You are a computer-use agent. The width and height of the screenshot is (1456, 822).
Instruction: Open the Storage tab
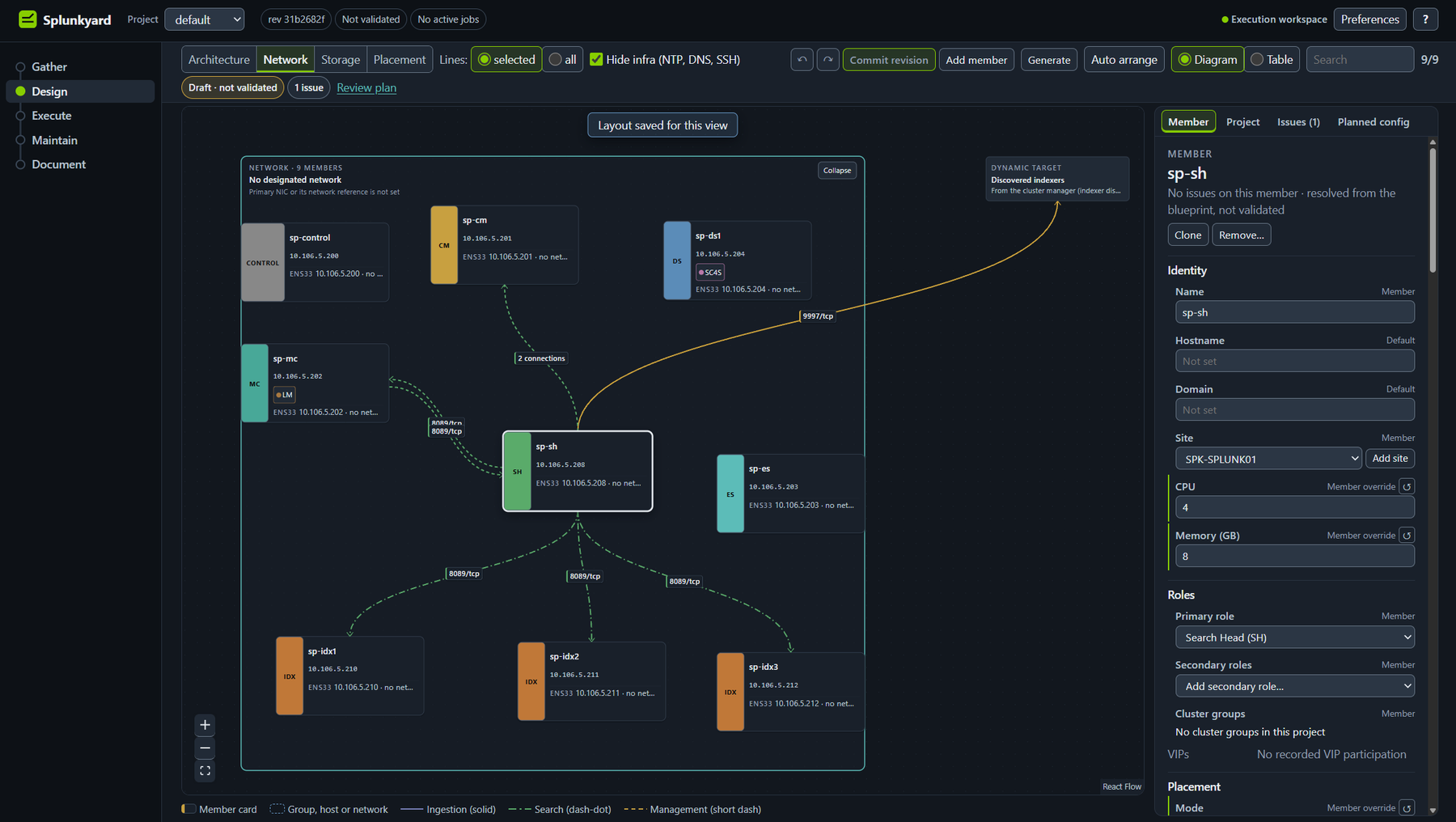(341, 60)
